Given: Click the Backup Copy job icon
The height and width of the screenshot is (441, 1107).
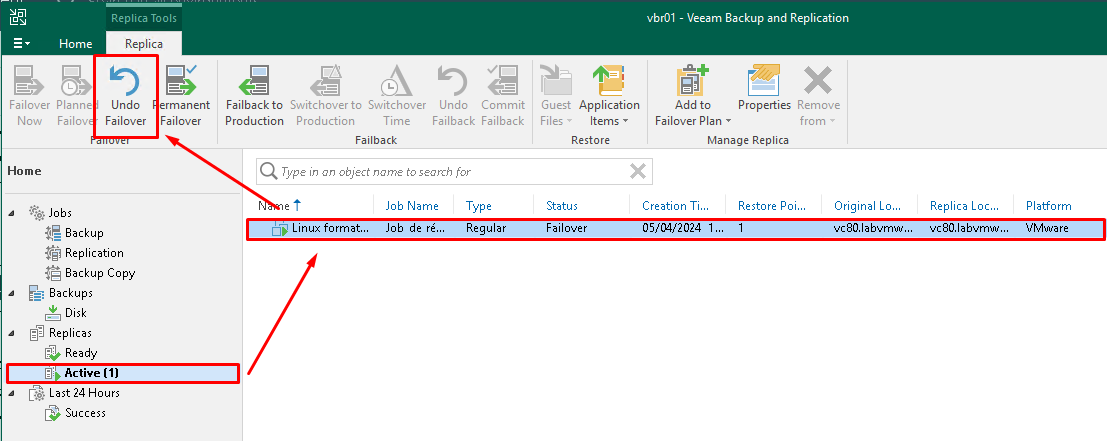Looking at the screenshot, I should pyautogui.click(x=53, y=272).
